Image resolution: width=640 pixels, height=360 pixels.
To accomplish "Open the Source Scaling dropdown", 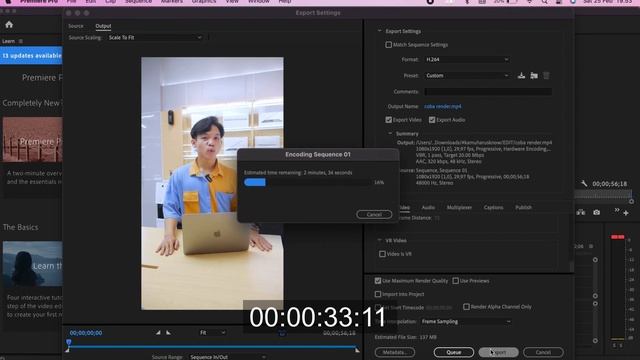I will (x=155, y=38).
